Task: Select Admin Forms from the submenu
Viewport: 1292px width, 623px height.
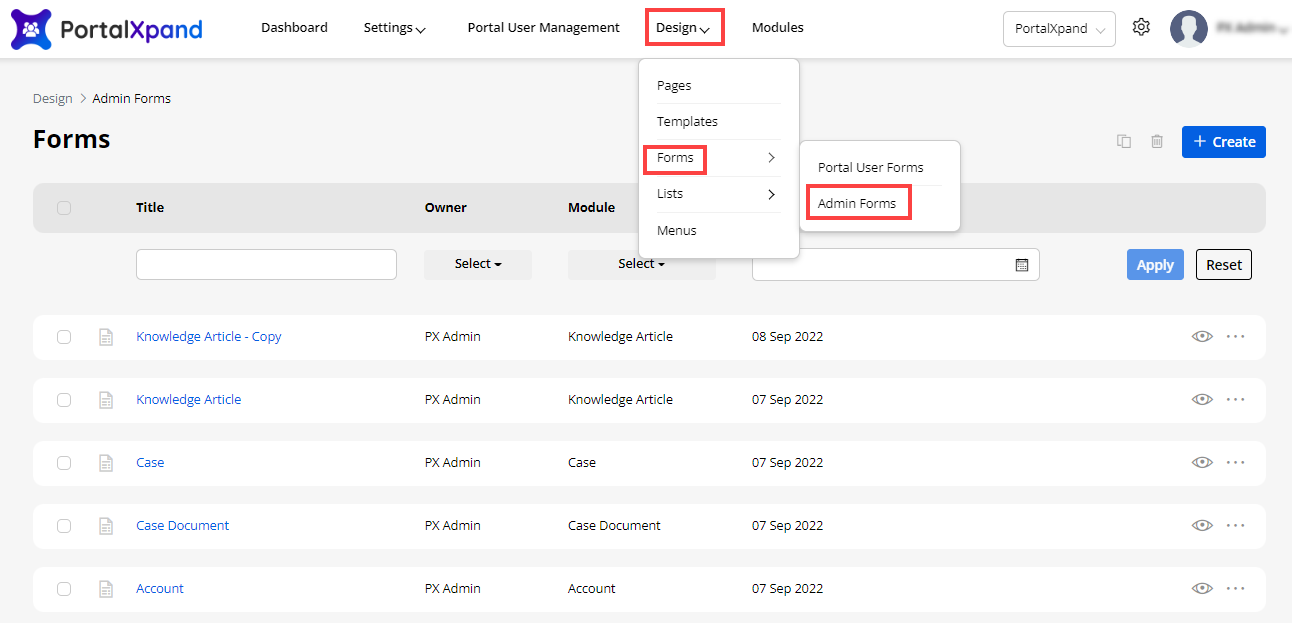Action: pyautogui.click(x=857, y=204)
